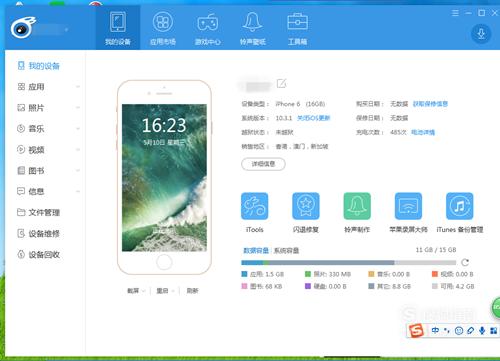Open 文件管理 in the sidebar

(x=39, y=212)
